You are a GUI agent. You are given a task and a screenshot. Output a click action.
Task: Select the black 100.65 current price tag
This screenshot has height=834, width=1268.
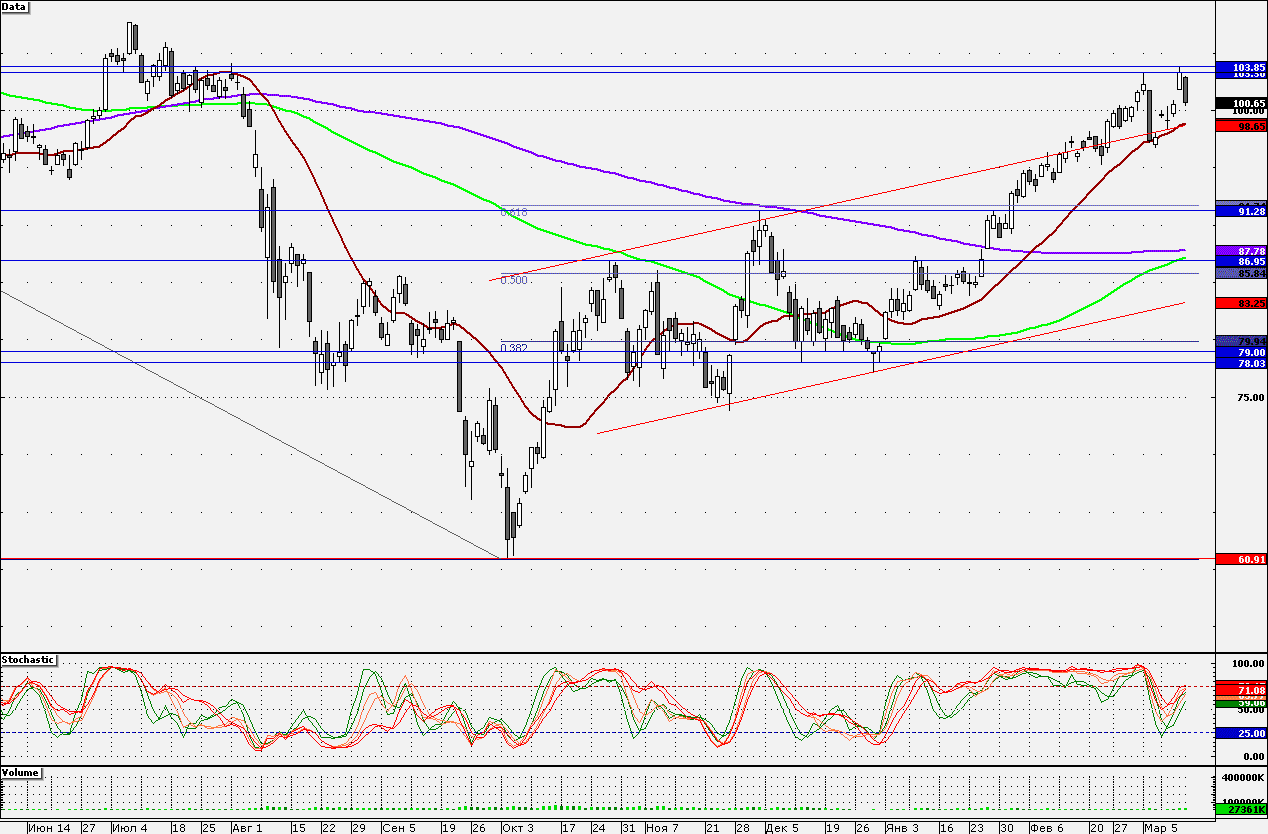click(x=1240, y=103)
